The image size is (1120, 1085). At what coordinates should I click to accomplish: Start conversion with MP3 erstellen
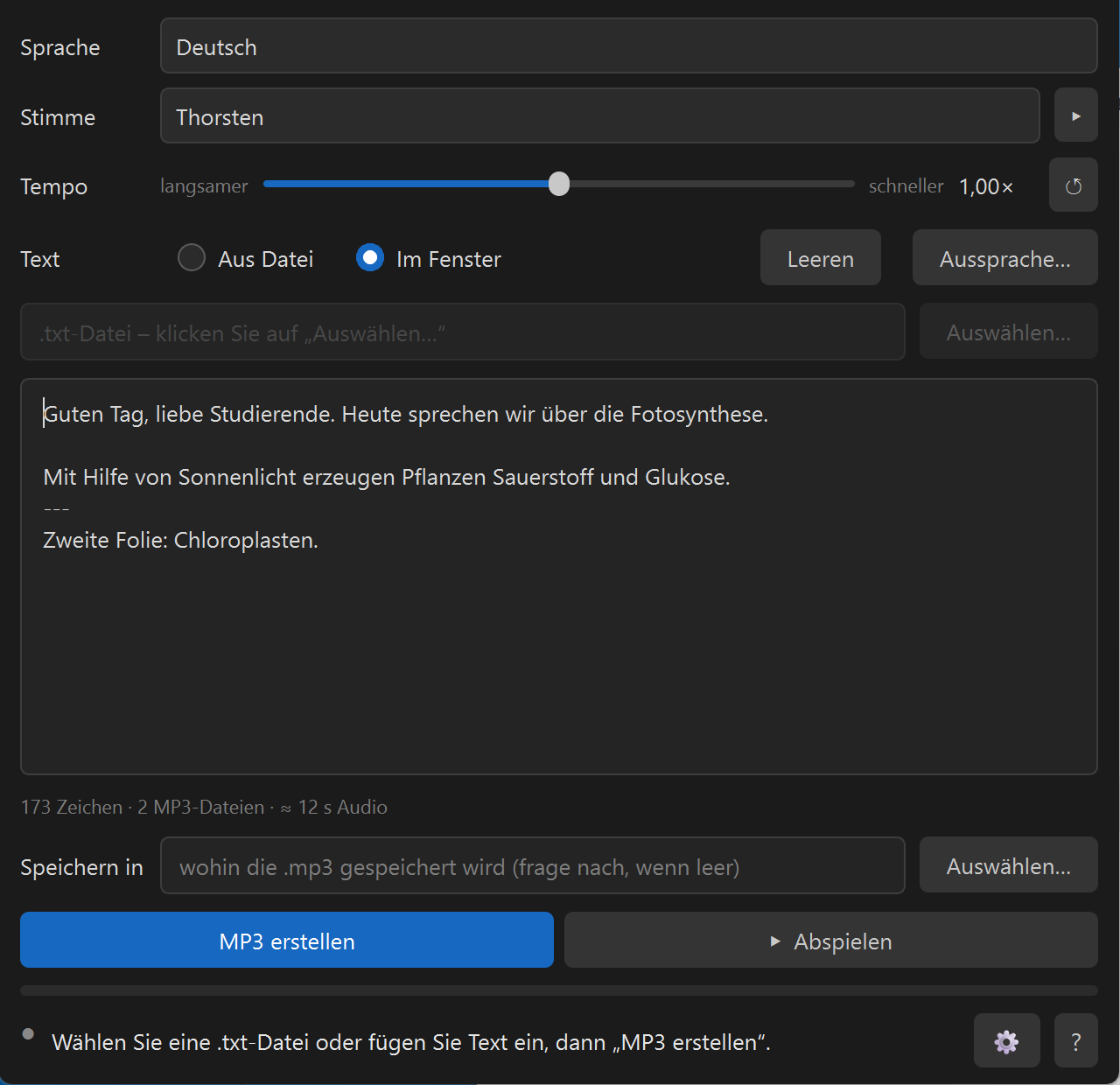point(287,941)
